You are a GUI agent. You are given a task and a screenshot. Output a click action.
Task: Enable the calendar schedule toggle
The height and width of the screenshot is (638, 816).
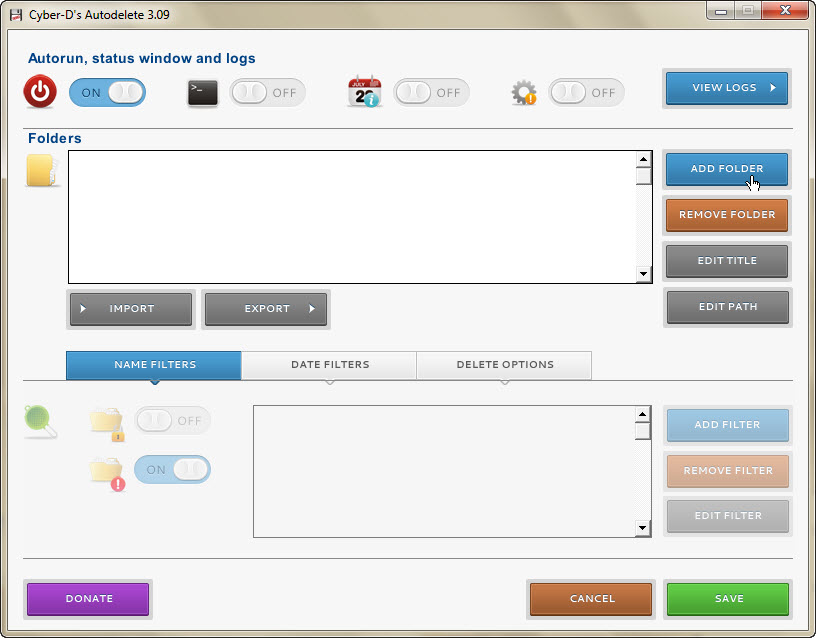pos(431,93)
